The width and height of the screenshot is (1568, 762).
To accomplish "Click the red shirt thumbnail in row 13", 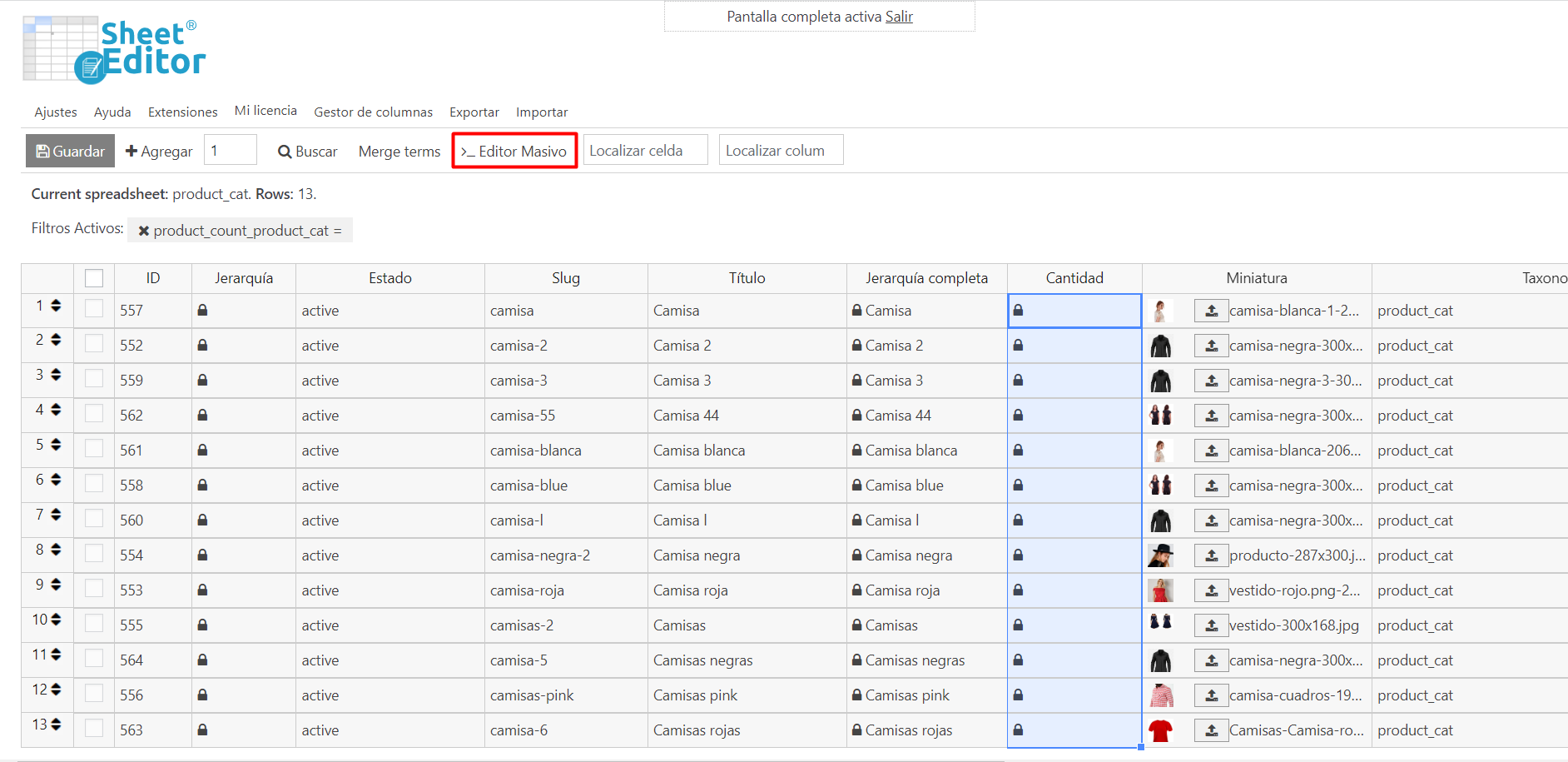I will point(1160,730).
